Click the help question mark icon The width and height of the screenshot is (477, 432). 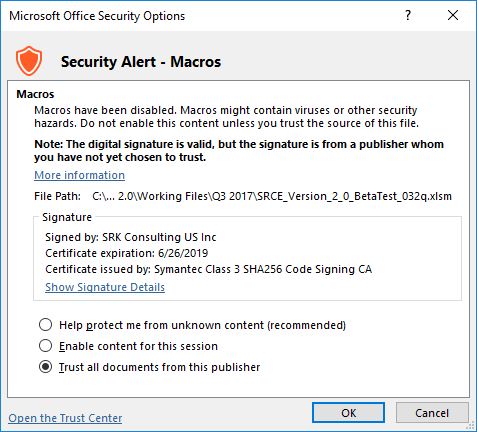408,15
